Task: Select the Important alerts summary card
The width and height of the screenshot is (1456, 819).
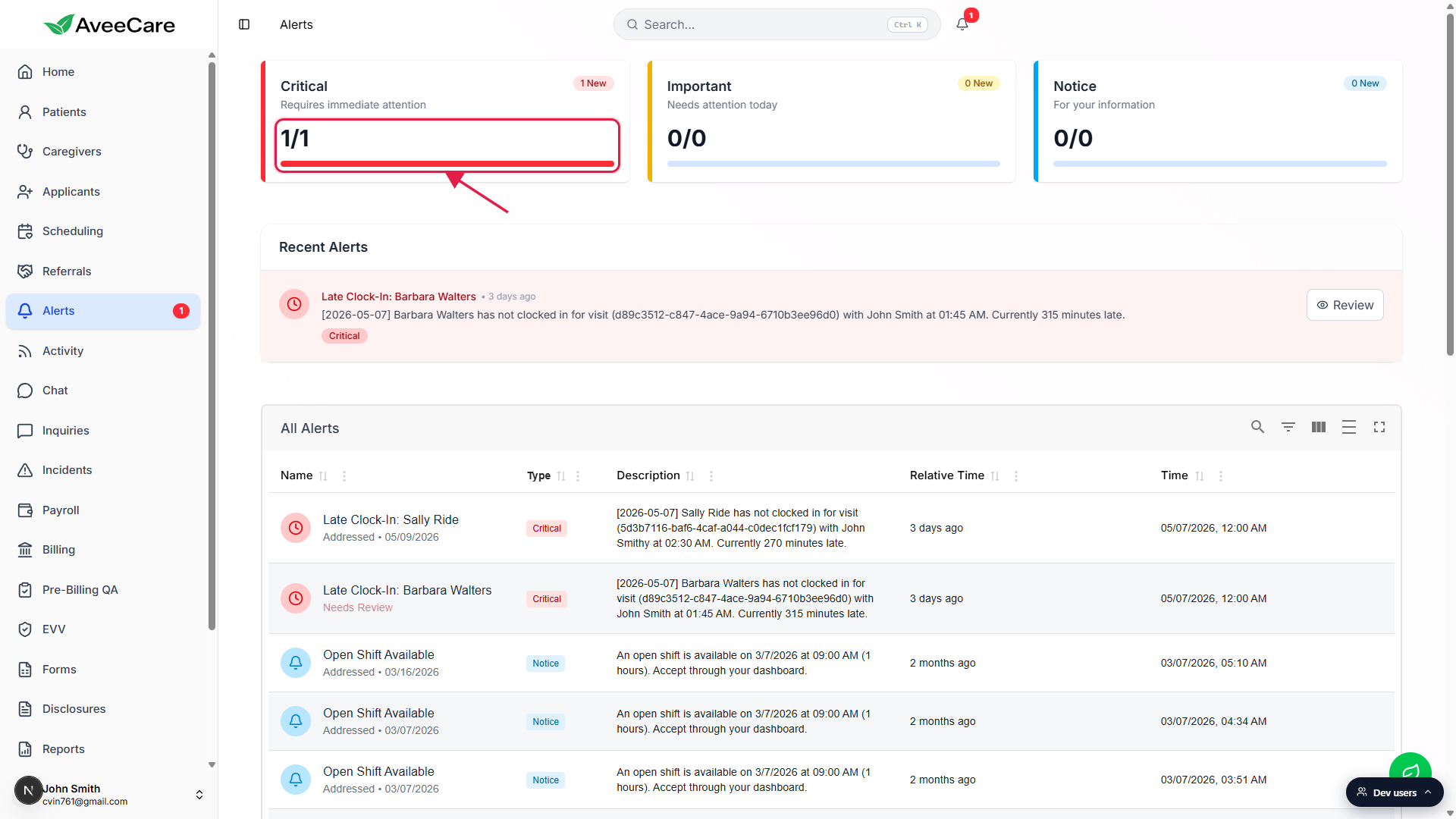Action: tap(831, 121)
